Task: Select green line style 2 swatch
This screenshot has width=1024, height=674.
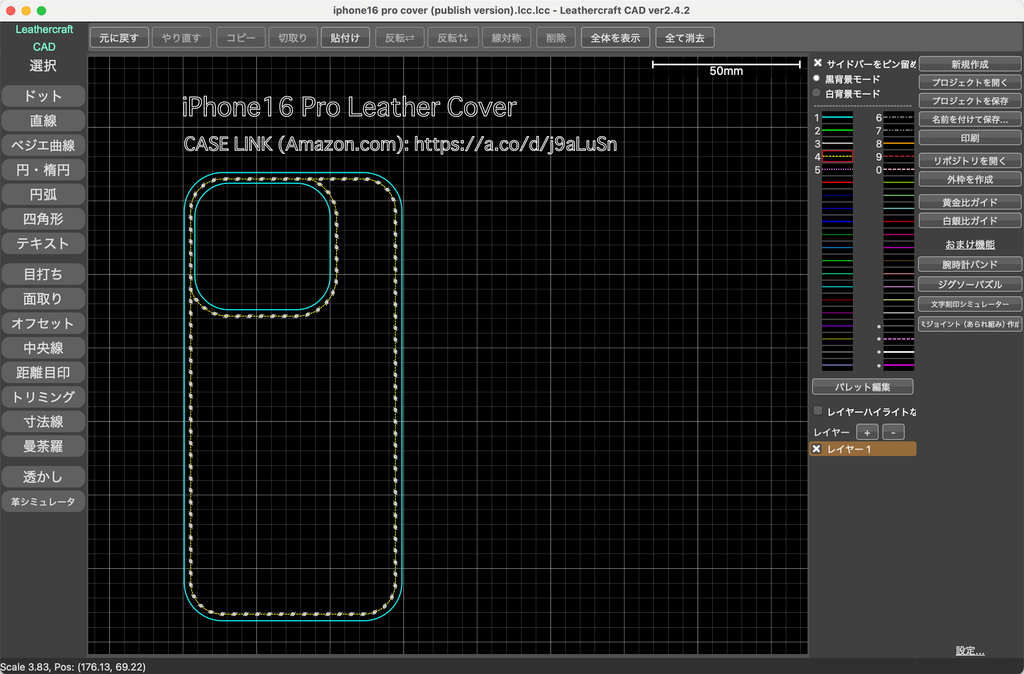Action: click(x=837, y=131)
